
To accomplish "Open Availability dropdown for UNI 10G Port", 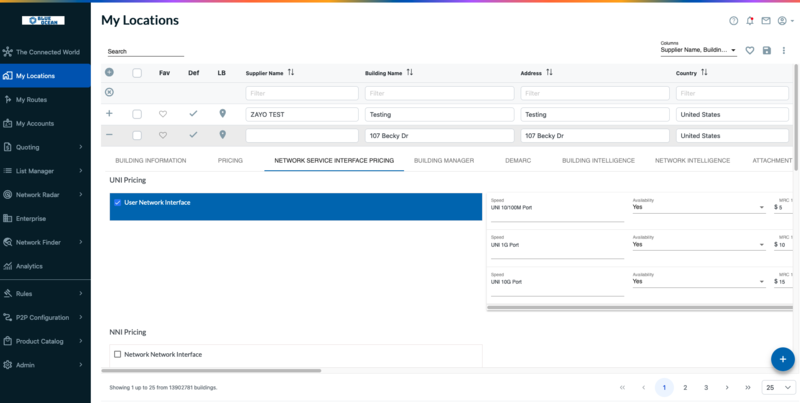I will click(x=699, y=281).
